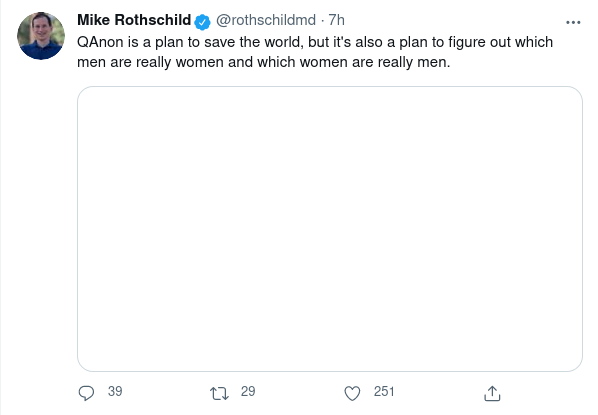Click the 251 likes count
The height and width of the screenshot is (415, 598).
(384, 391)
